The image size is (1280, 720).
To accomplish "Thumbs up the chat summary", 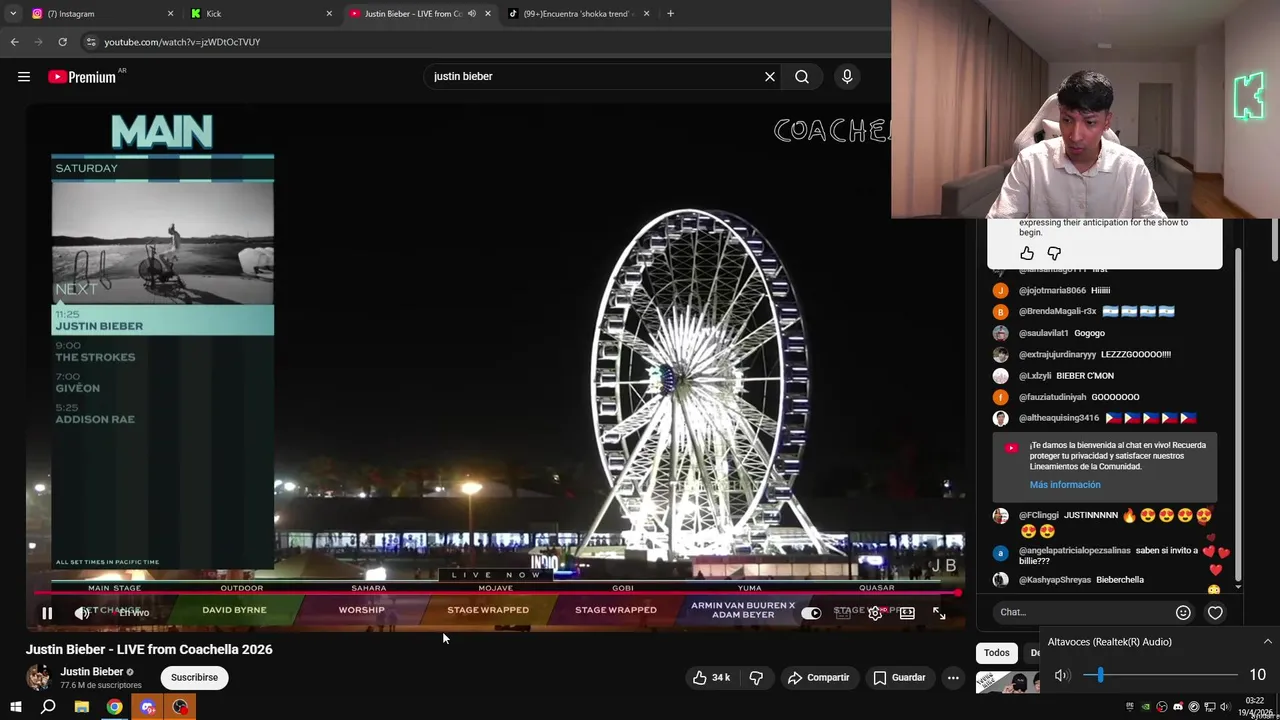I will 1027,254.
